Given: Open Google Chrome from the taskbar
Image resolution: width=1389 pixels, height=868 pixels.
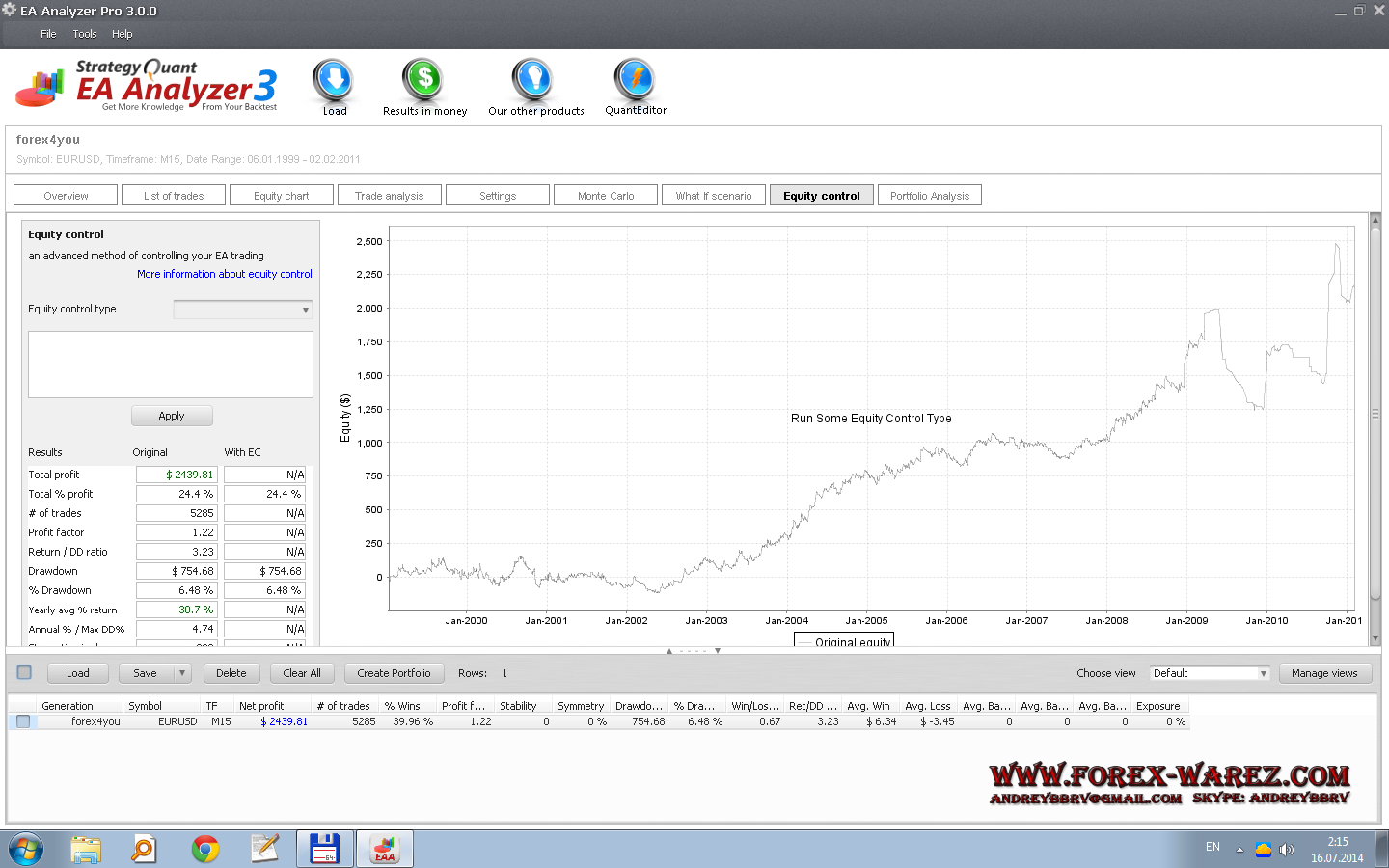Looking at the screenshot, I should coord(204,849).
